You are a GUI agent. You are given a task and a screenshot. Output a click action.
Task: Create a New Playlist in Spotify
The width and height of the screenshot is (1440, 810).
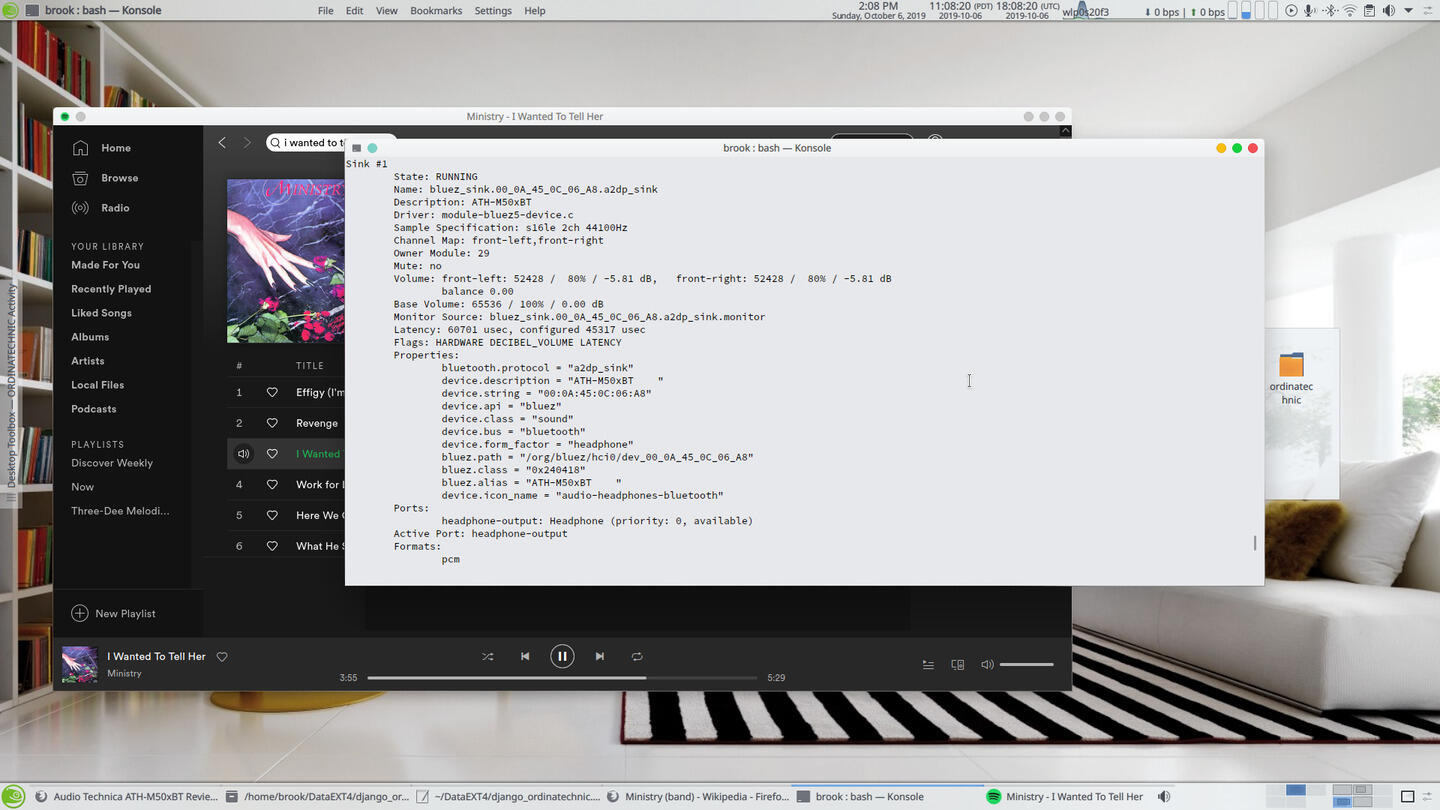click(113, 613)
